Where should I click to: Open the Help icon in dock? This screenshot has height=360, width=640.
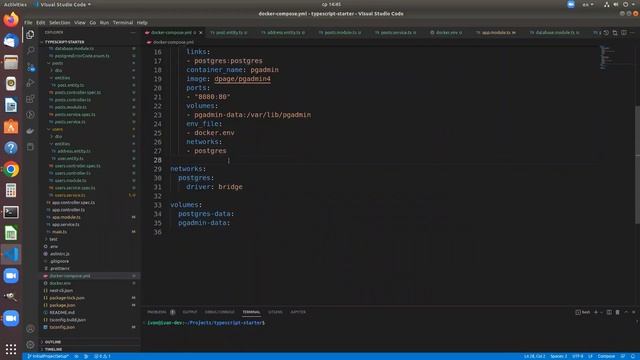tap(11, 148)
